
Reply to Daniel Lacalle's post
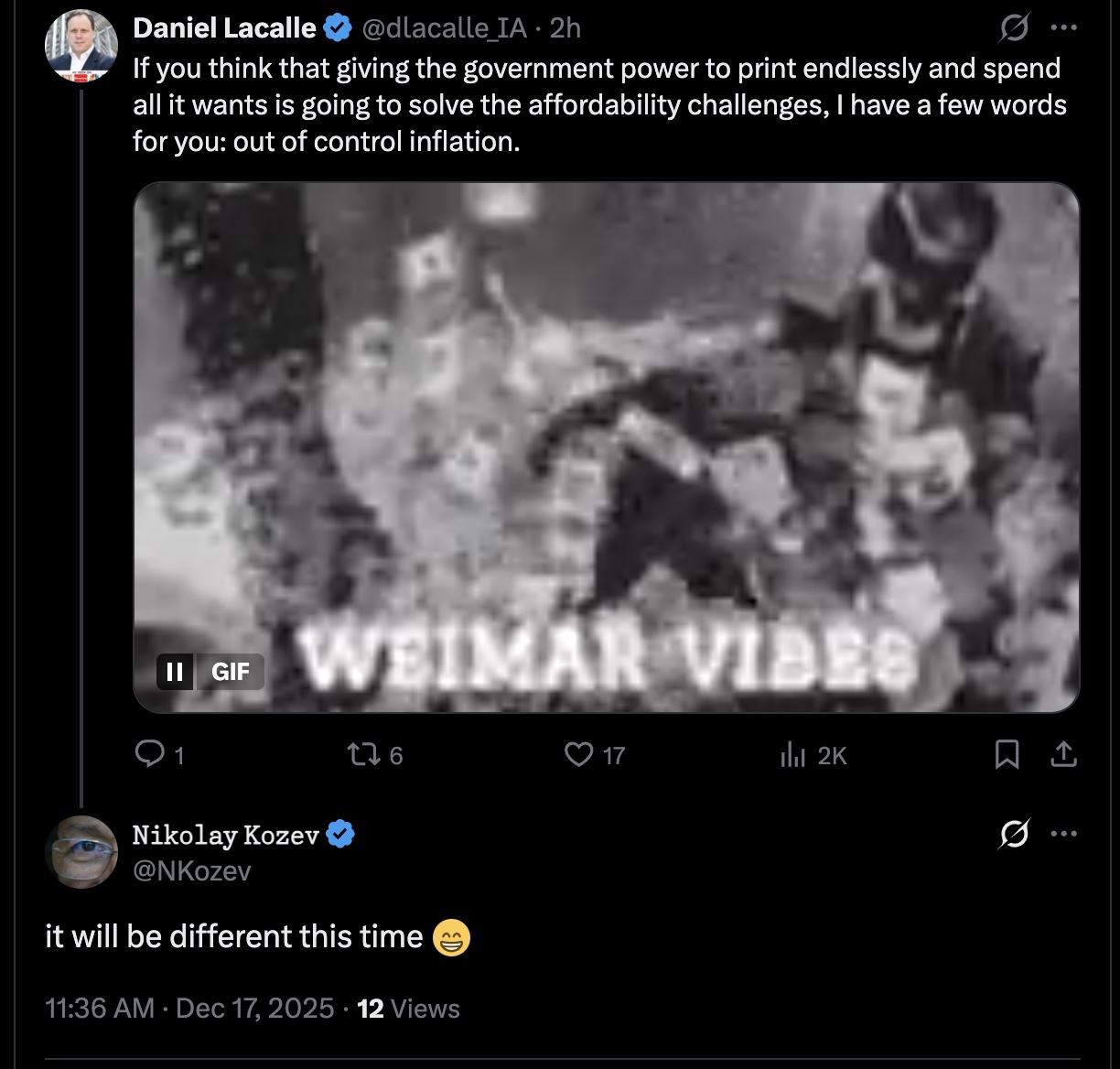149,754
